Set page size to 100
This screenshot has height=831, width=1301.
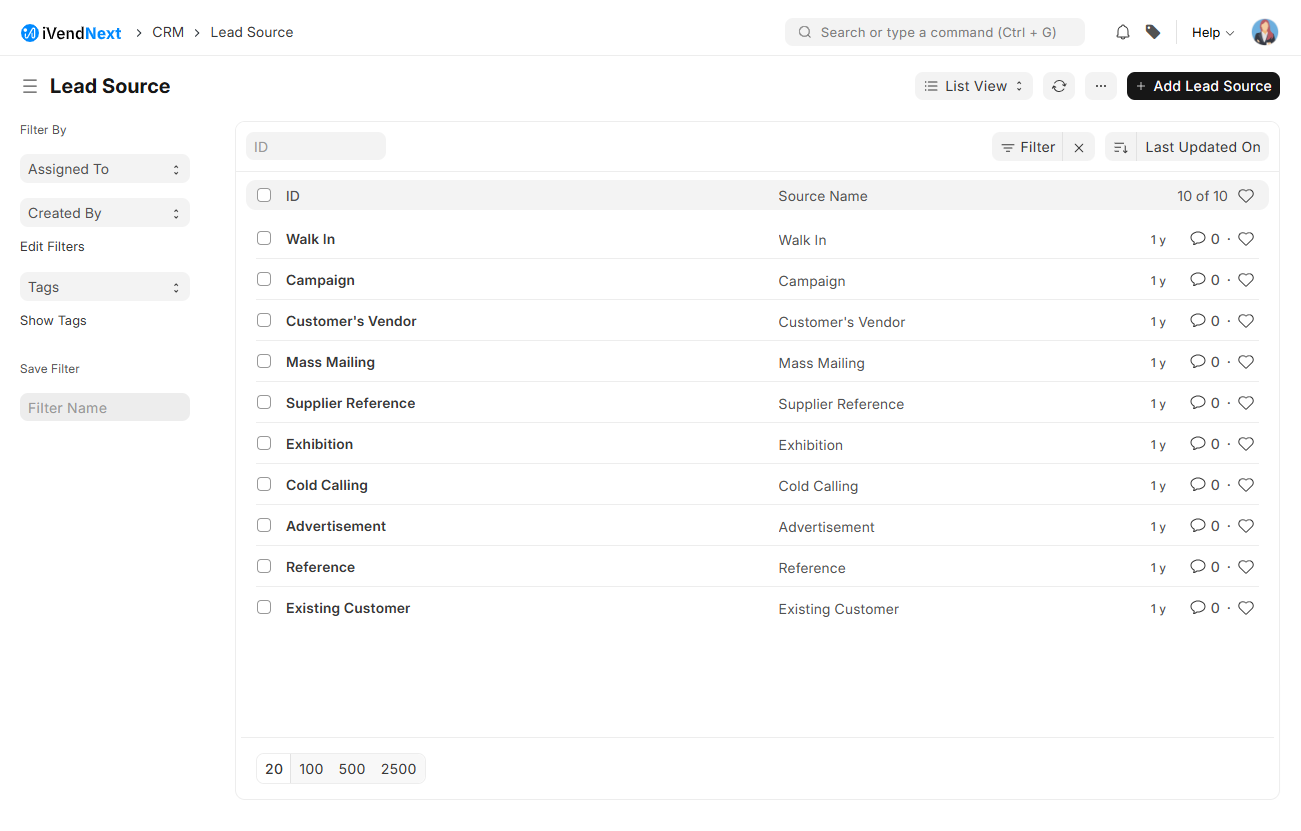pos(311,769)
